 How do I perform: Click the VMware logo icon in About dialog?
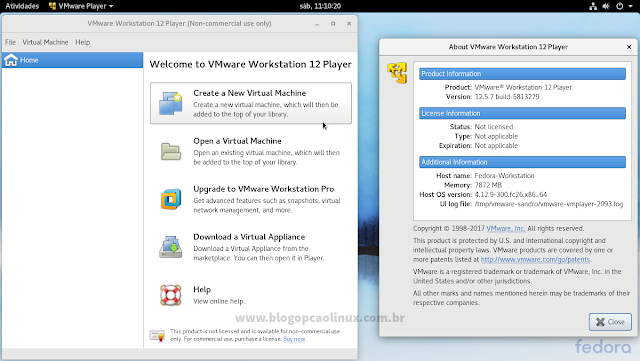(x=397, y=73)
